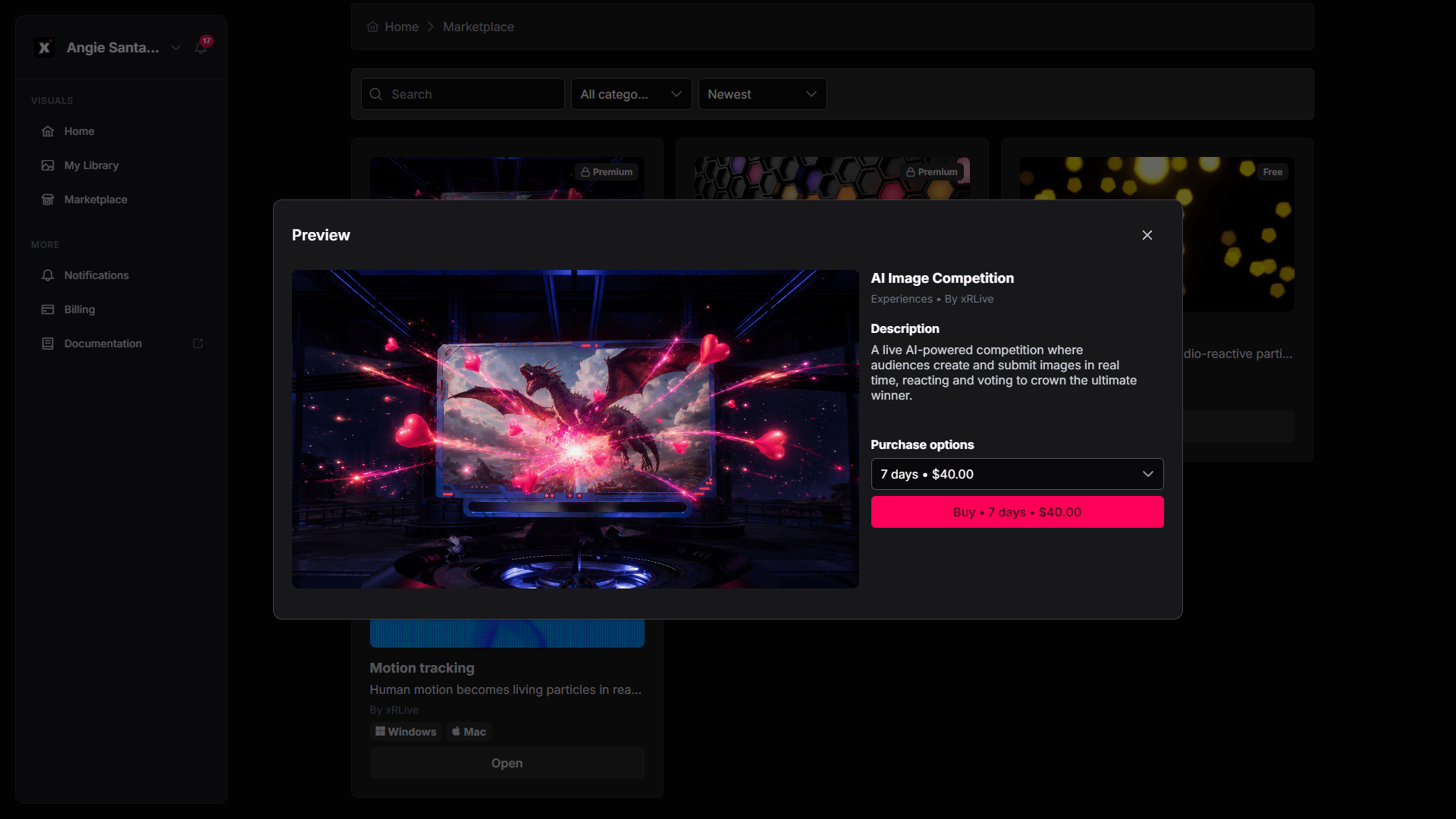
Task: Click the AI Image Competition preview image
Action: [576, 429]
